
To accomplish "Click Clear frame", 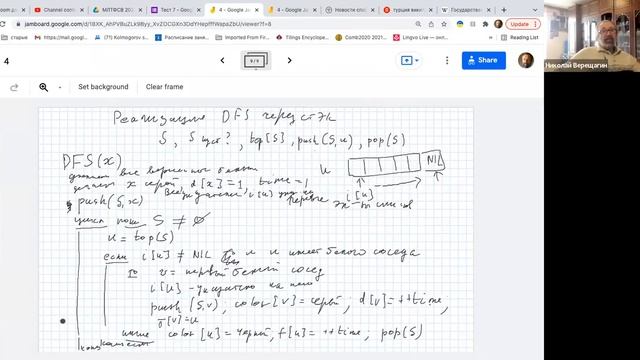I will point(164,87).
